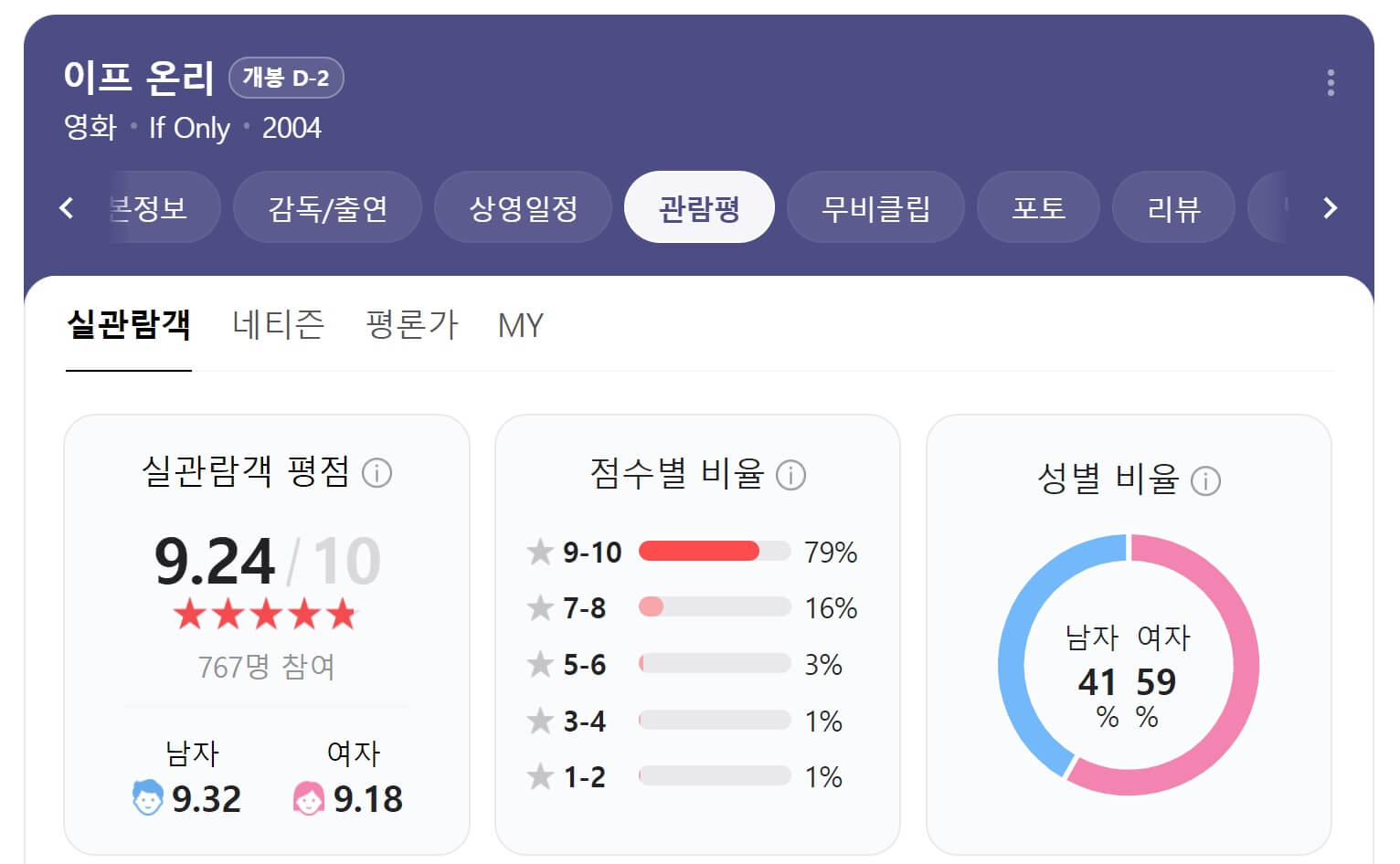Click the star icon beside the 9-10 rating row
This screenshot has width=1400, height=864.
click(x=538, y=552)
